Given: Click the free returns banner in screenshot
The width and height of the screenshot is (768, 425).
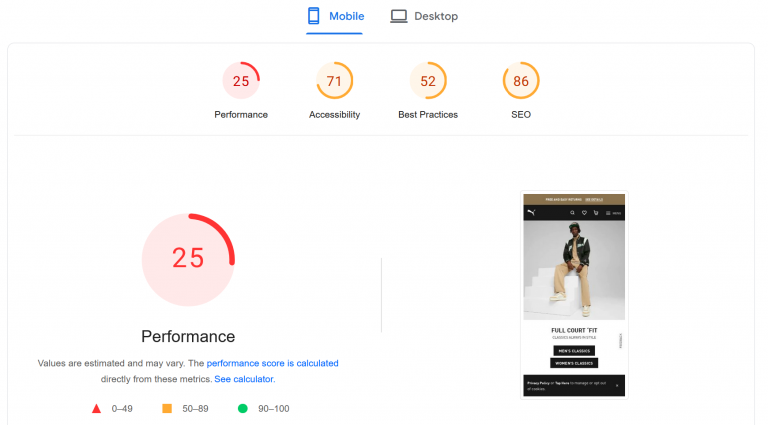Looking at the screenshot, I should click(574, 199).
